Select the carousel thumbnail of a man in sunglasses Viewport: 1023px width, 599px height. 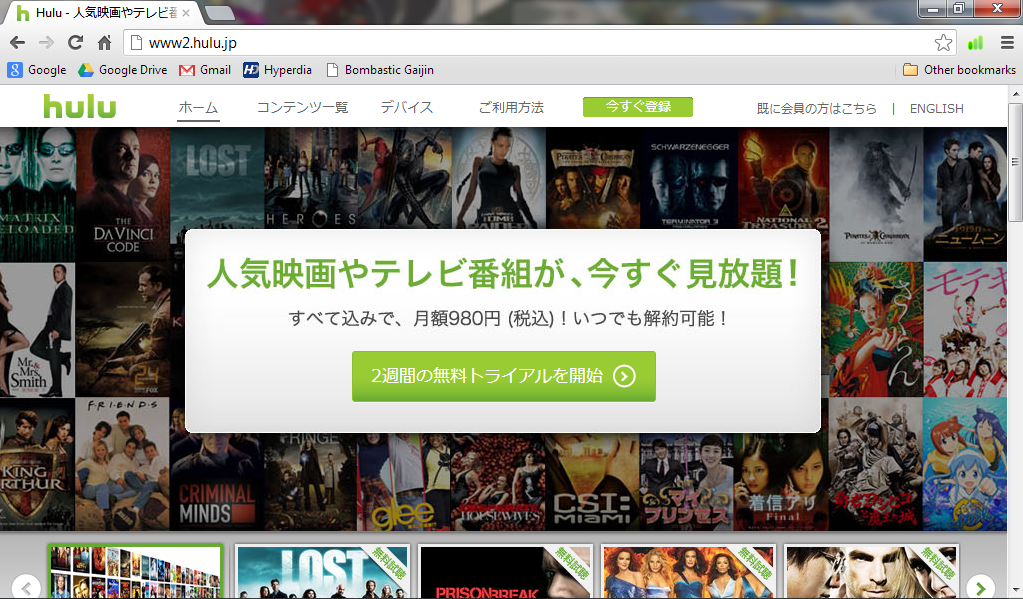(x=872, y=572)
